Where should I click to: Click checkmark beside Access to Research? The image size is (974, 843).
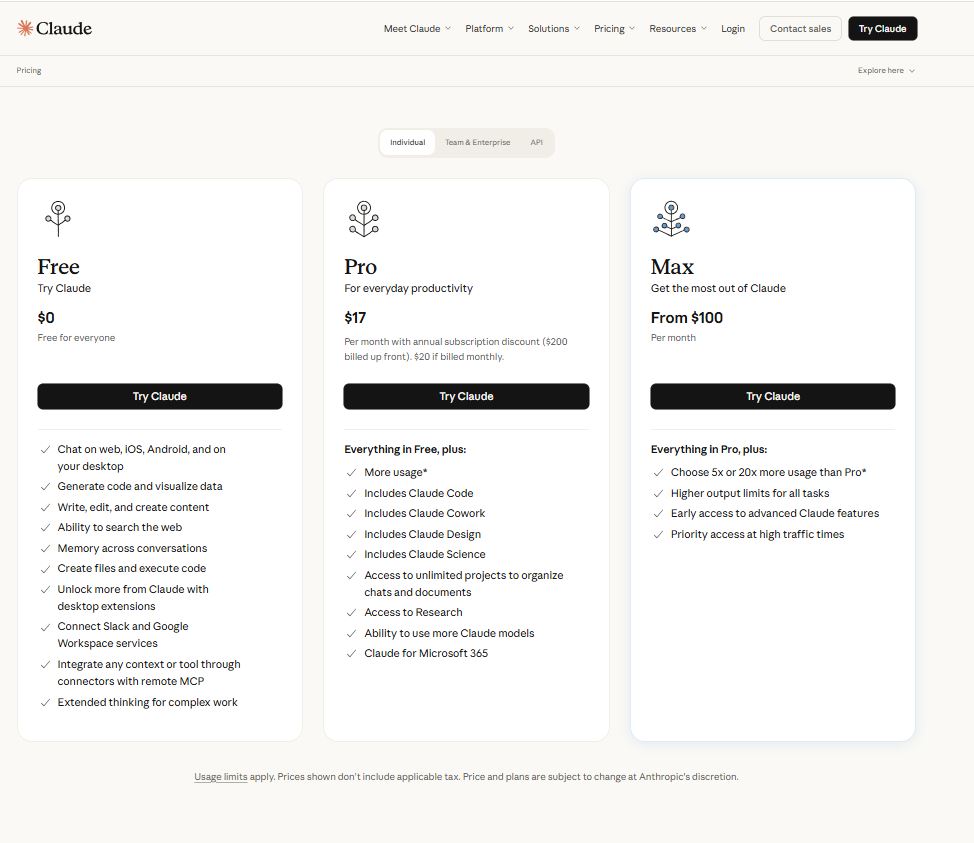pyautogui.click(x=352, y=613)
